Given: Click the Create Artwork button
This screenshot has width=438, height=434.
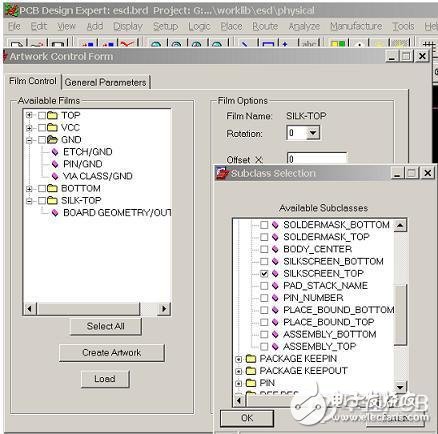Looking at the screenshot, I should 112,353.
